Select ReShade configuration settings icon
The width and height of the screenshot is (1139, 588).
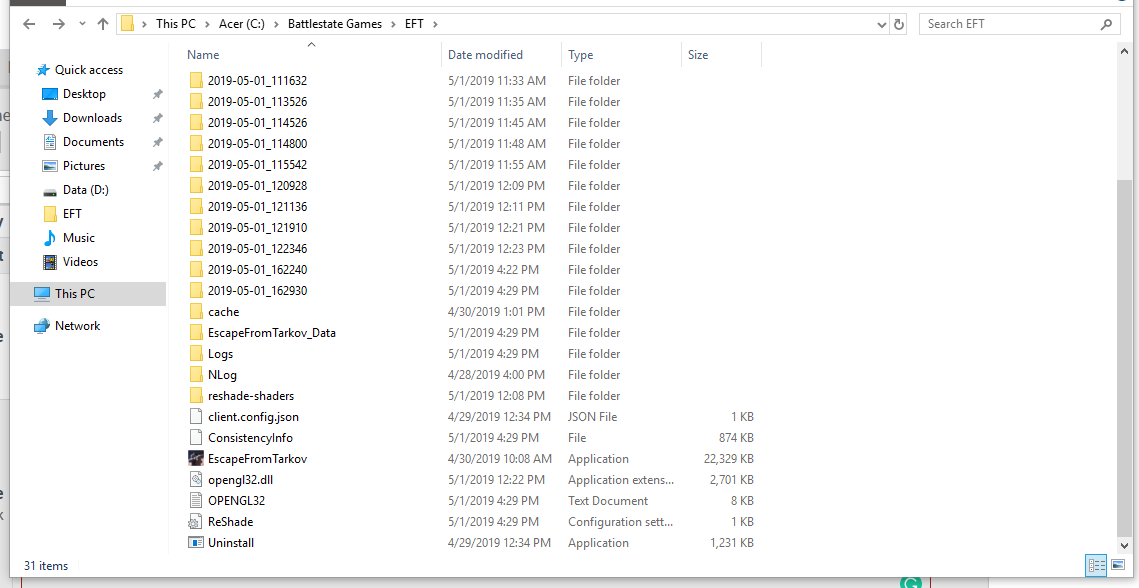tap(195, 522)
